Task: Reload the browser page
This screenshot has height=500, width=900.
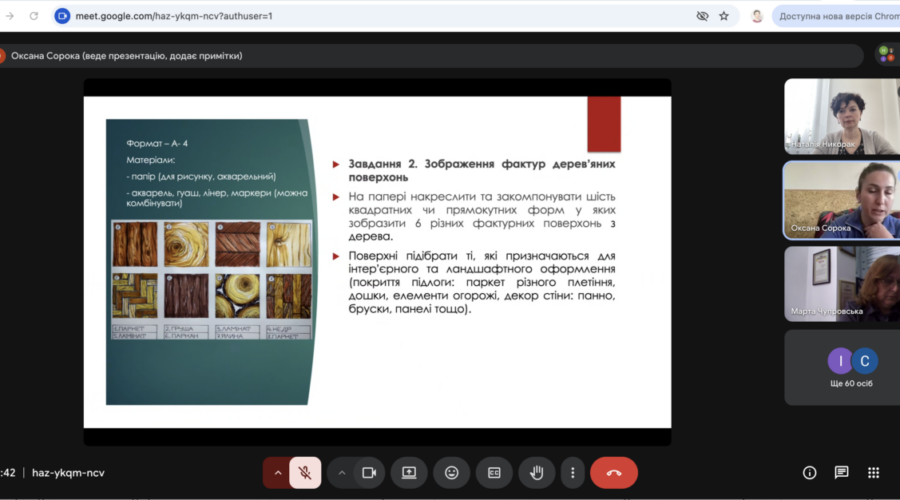Action: click(x=34, y=16)
